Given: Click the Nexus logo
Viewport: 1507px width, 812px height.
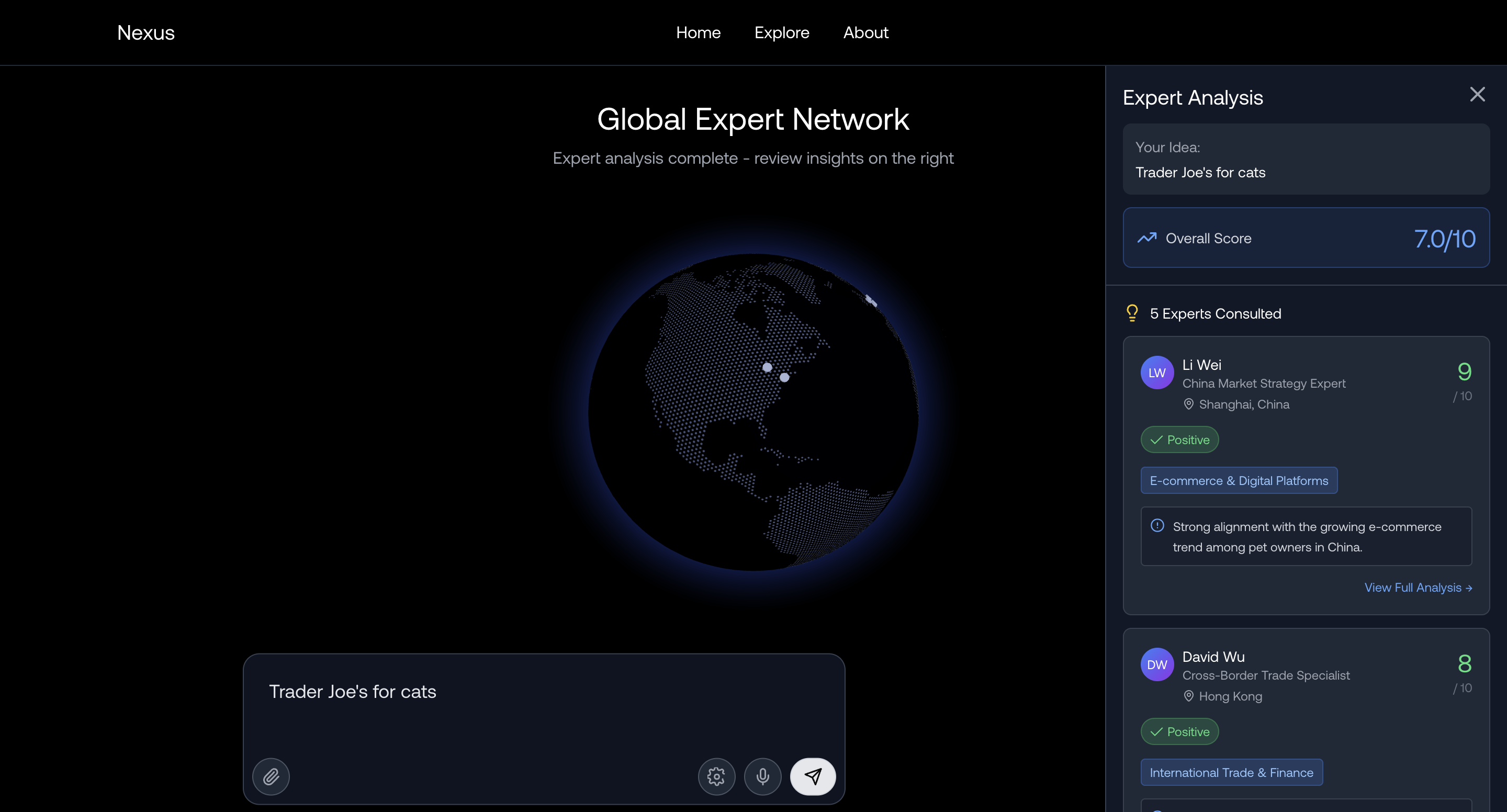Looking at the screenshot, I should [145, 33].
